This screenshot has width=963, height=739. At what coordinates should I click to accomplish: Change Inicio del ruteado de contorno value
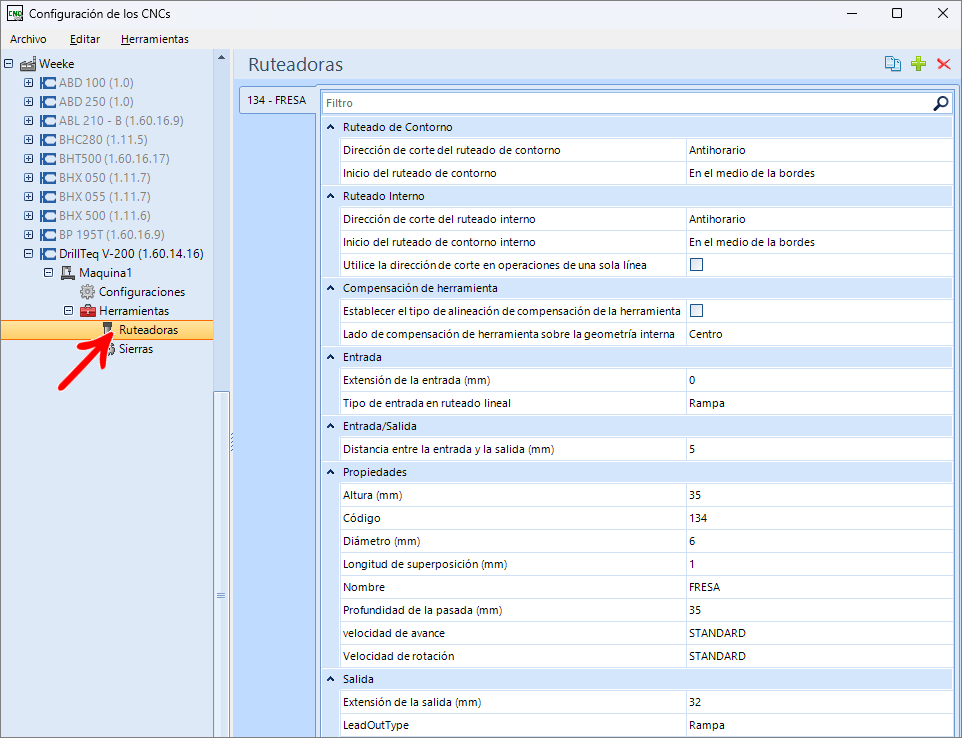point(819,173)
